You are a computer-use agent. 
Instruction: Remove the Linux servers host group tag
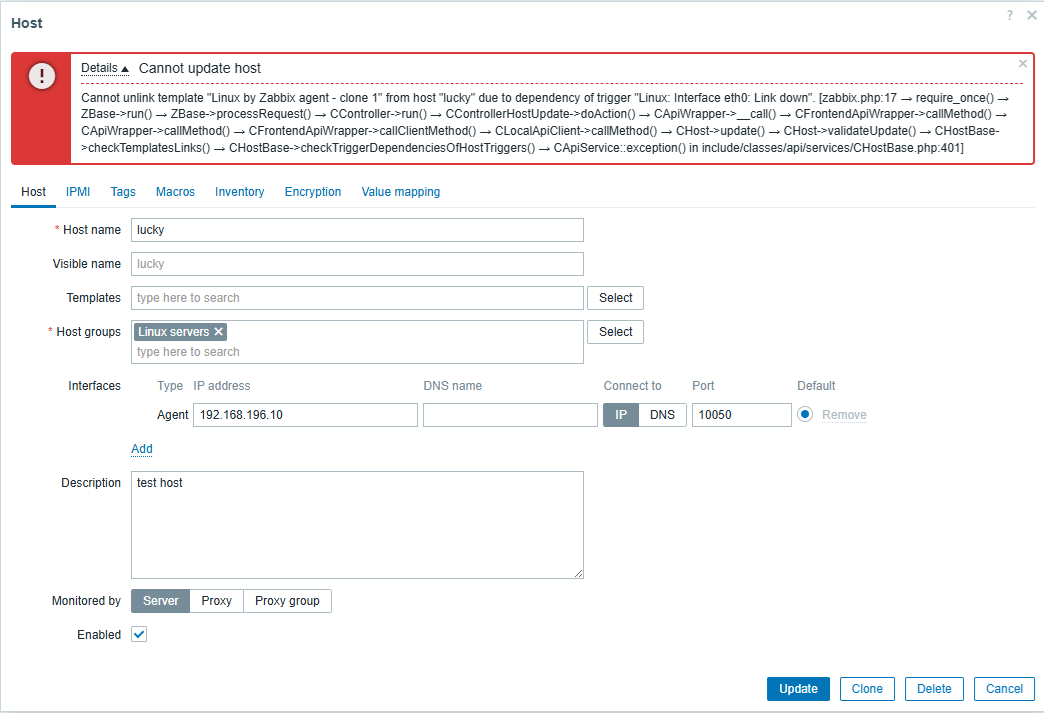pos(219,332)
